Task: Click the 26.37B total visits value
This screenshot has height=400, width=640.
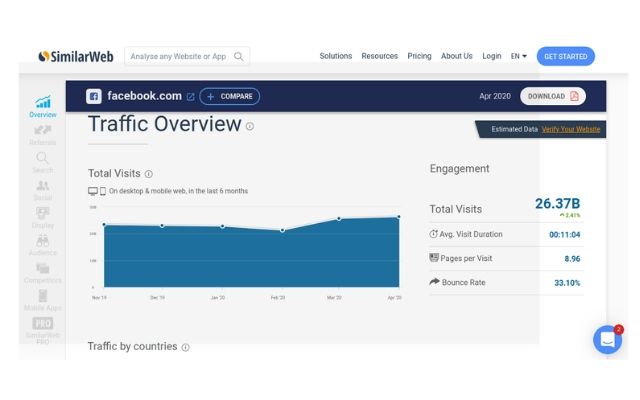Action: pyautogui.click(x=557, y=203)
